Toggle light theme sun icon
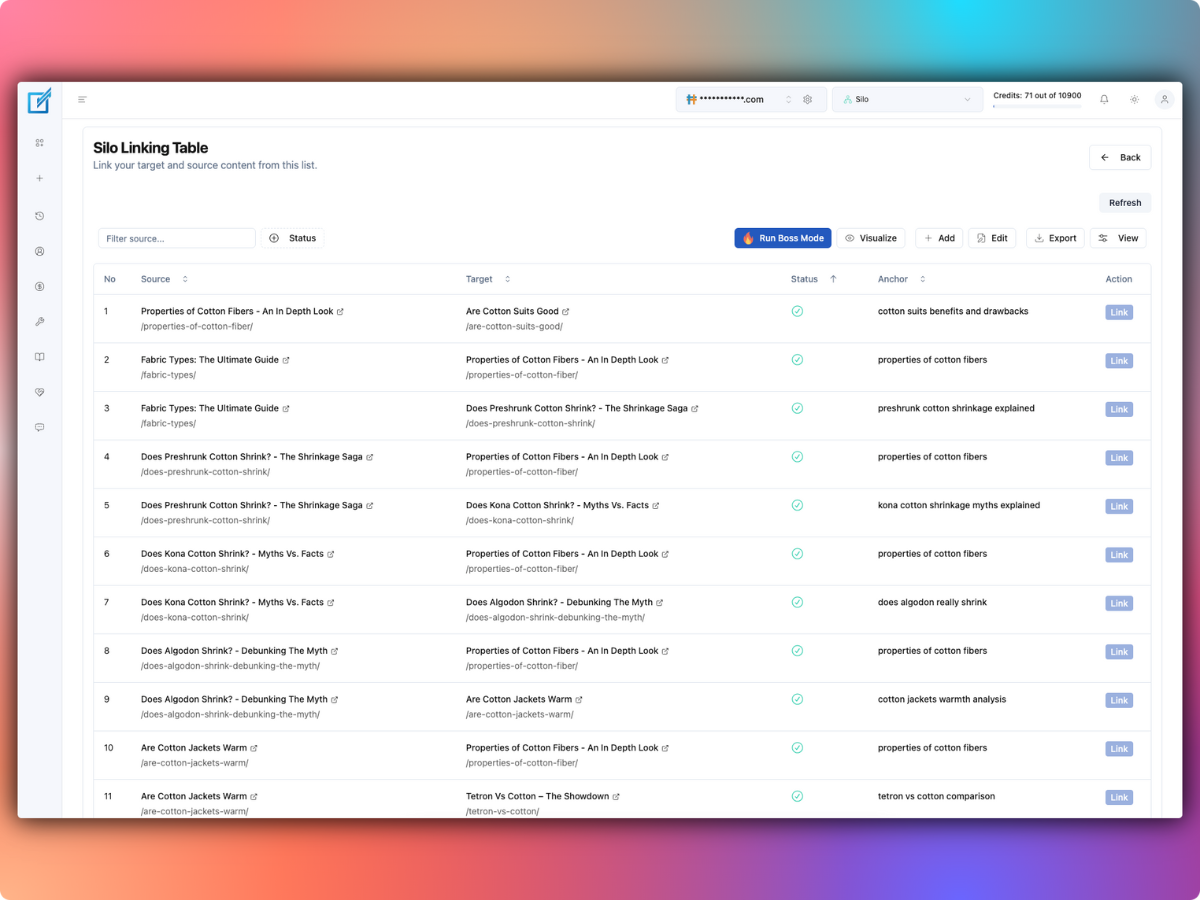This screenshot has height=900, width=1200. point(1134,99)
